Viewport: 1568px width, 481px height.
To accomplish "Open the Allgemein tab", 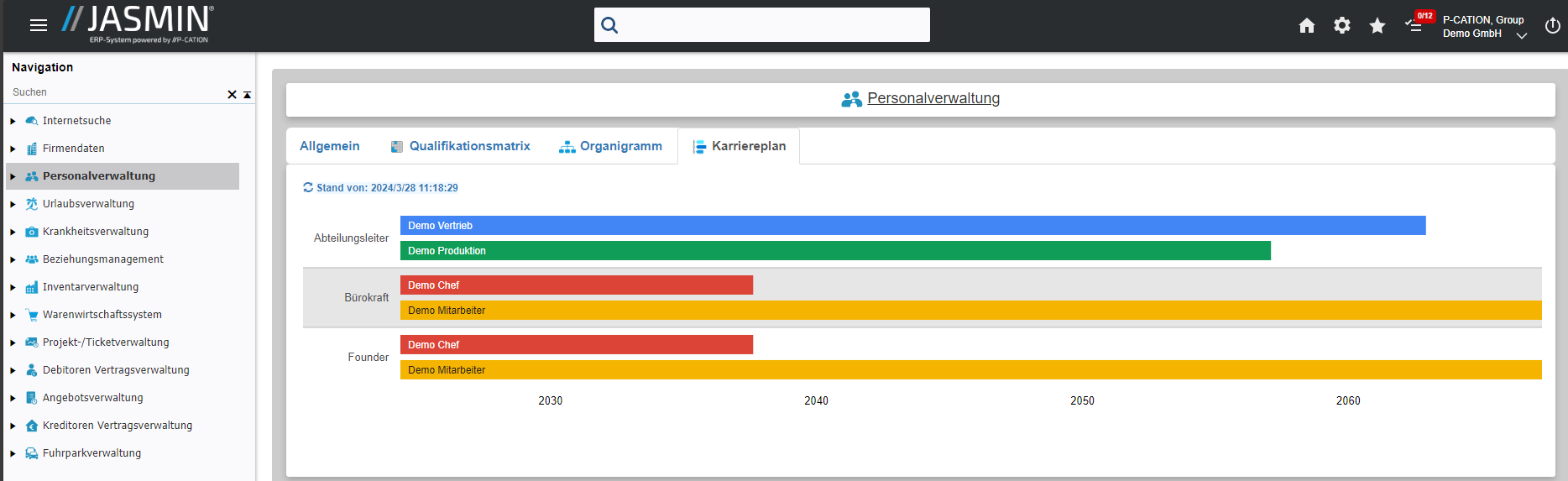I will point(329,146).
